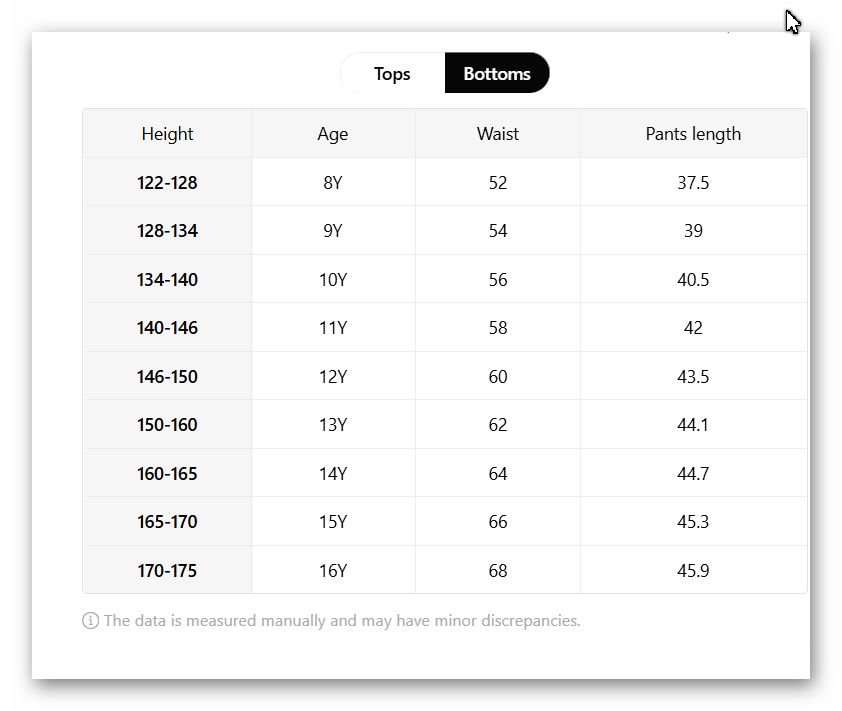The image size is (842, 711).
Task: Click the 16Y age cell
Action: 333,571
